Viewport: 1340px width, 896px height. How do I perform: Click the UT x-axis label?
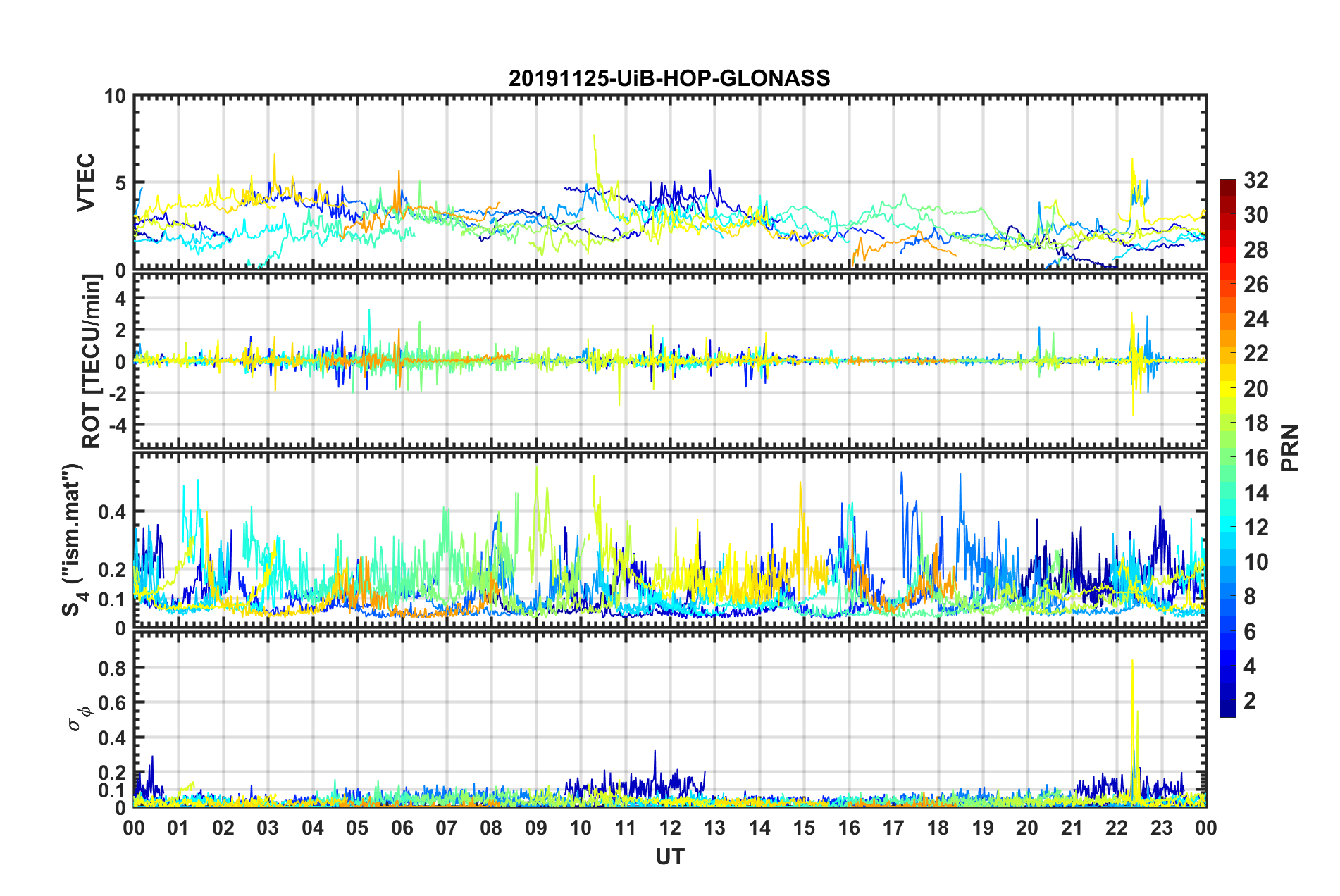pyautogui.click(x=670, y=857)
